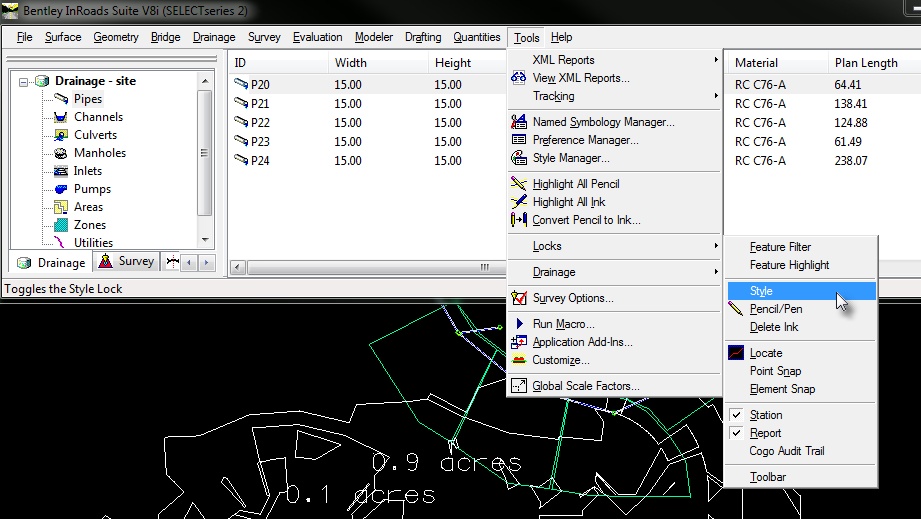The image size is (921, 519).
Task: Click the Highlight All Ink icon
Action: tap(519, 201)
